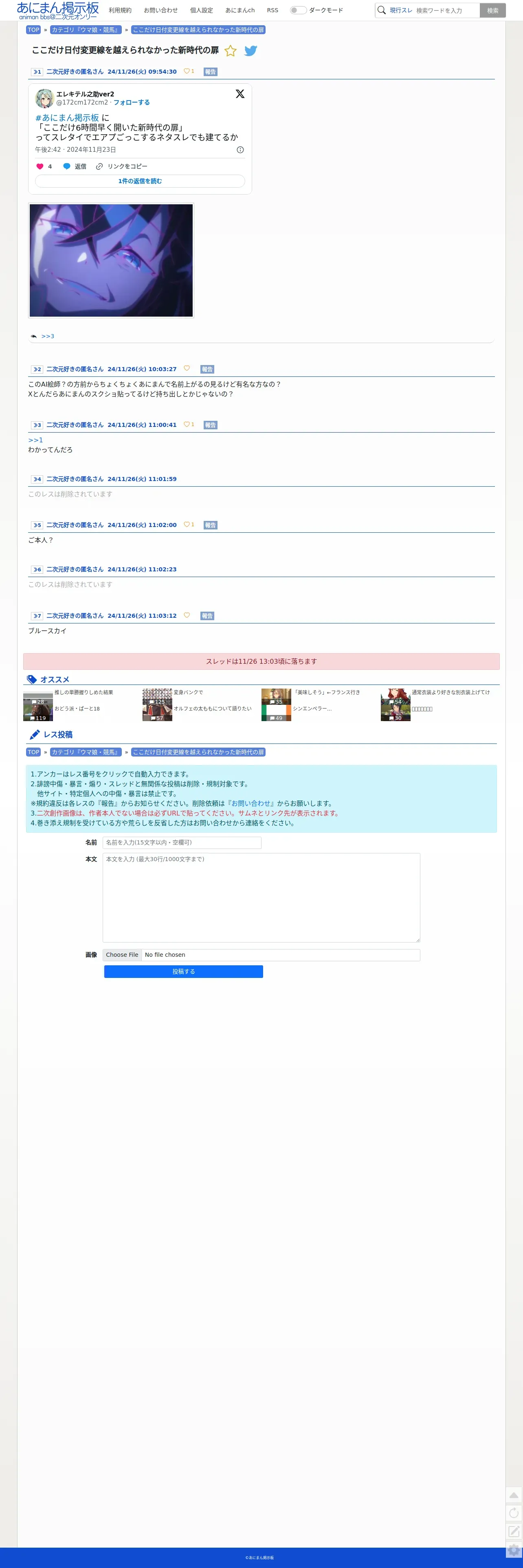Image resolution: width=523 pixels, height=1568 pixels.
Task: Open the RSS menu item
Action: point(272,10)
